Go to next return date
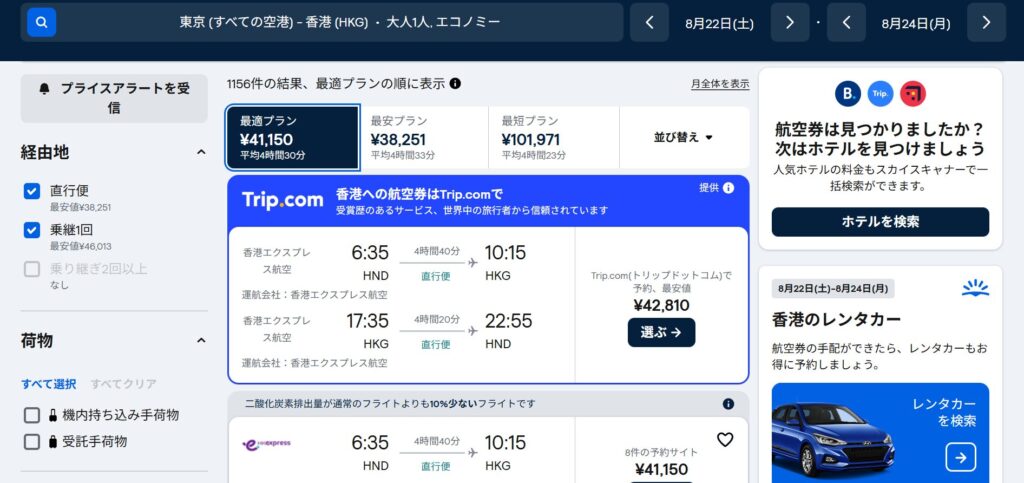The height and width of the screenshot is (483, 1024). pos(986,22)
